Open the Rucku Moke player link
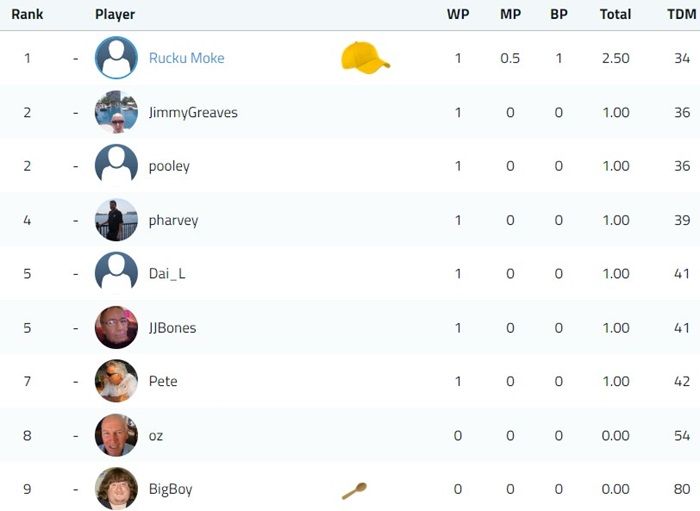This screenshot has width=700, height=511. tap(187, 58)
